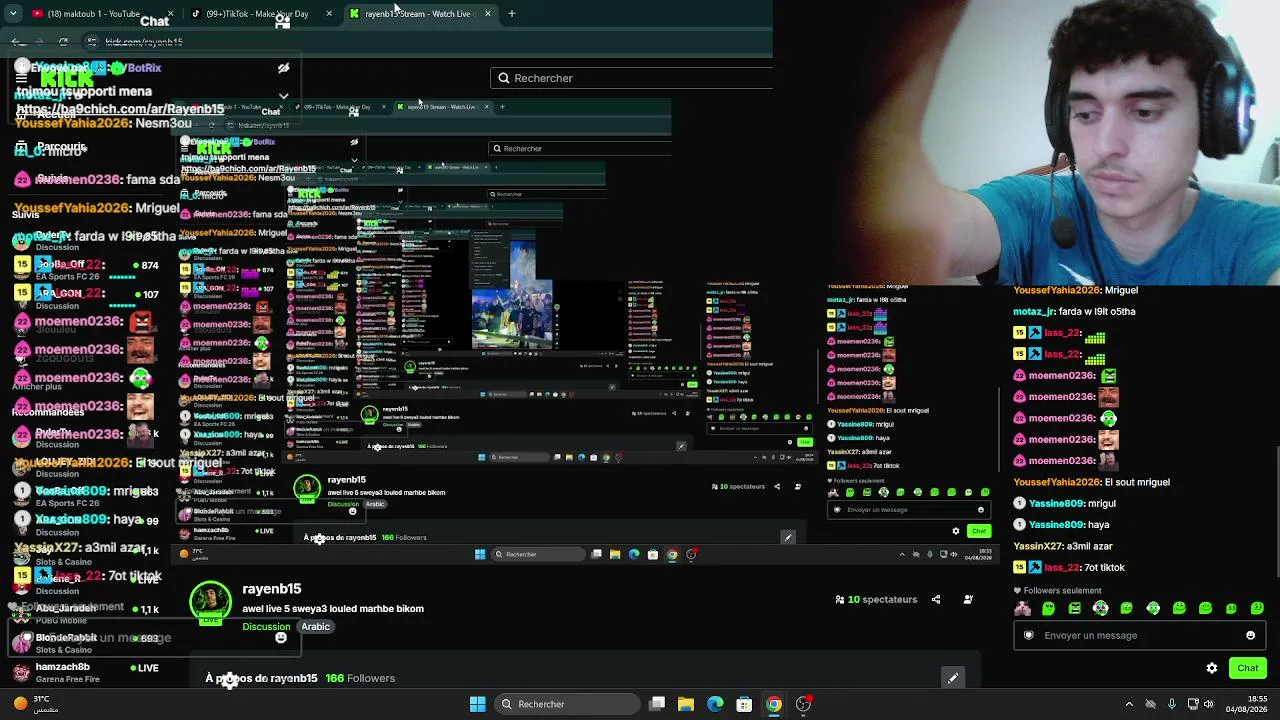This screenshot has height=720, width=1280.
Task: Open Task View on the taskbar
Action: tap(657, 704)
